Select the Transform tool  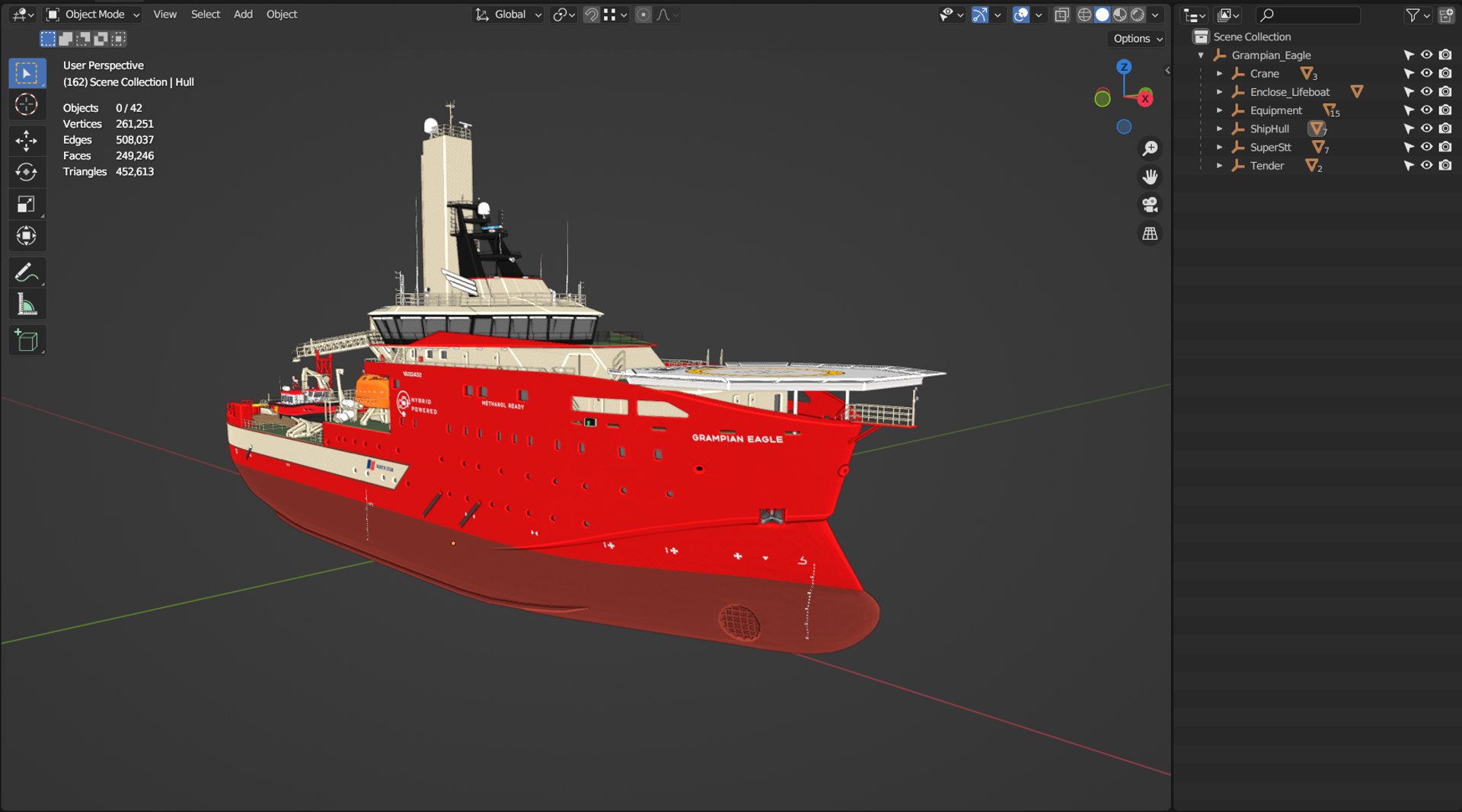[x=27, y=237]
